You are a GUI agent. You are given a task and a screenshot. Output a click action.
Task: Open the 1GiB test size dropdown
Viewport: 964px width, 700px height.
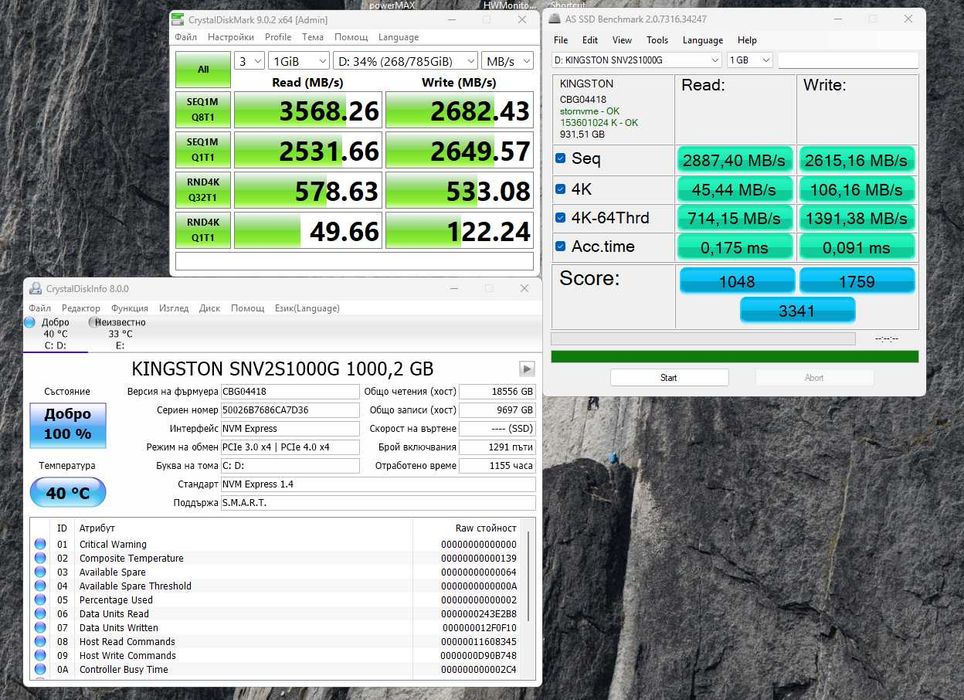(x=299, y=61)
